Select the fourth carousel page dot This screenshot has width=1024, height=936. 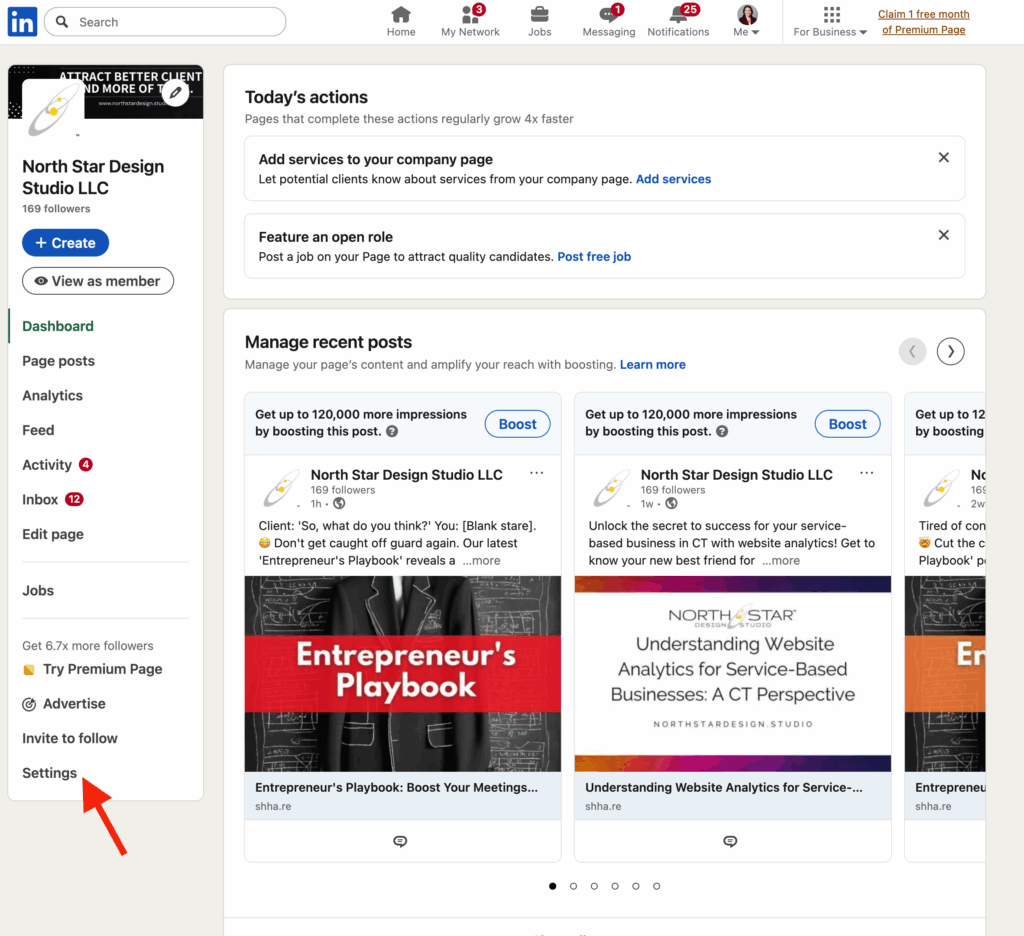pos(615,886)
